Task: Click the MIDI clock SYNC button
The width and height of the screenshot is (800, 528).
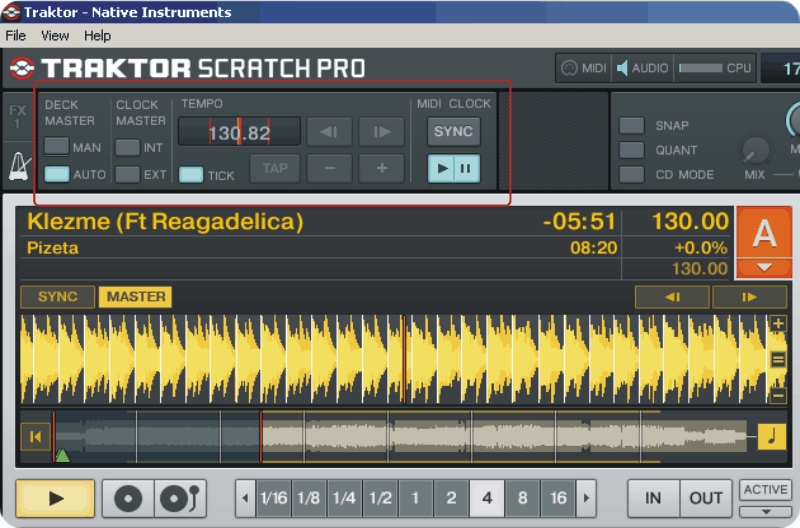Action: click(x=453, y=132)
